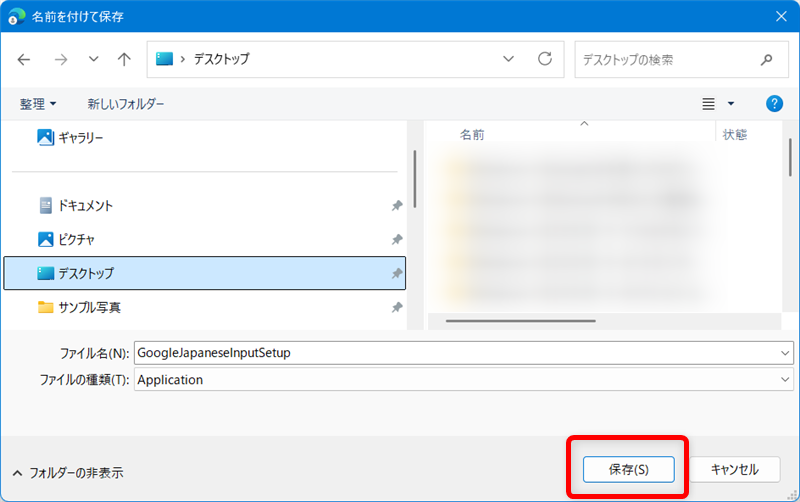Image resolution: width=800 pixels, height=502 pixels.
Task: Click the magnifier search icon
Action: (766, 60)
